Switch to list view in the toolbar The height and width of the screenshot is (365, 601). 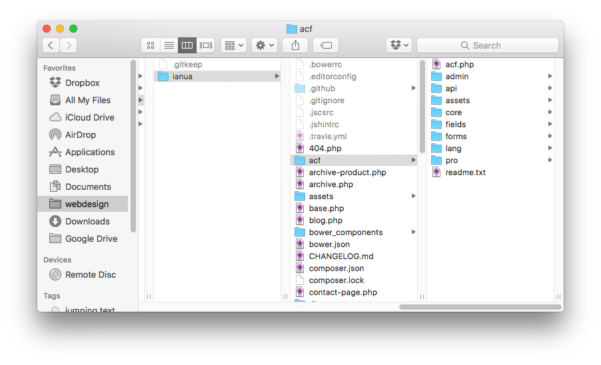169,45
